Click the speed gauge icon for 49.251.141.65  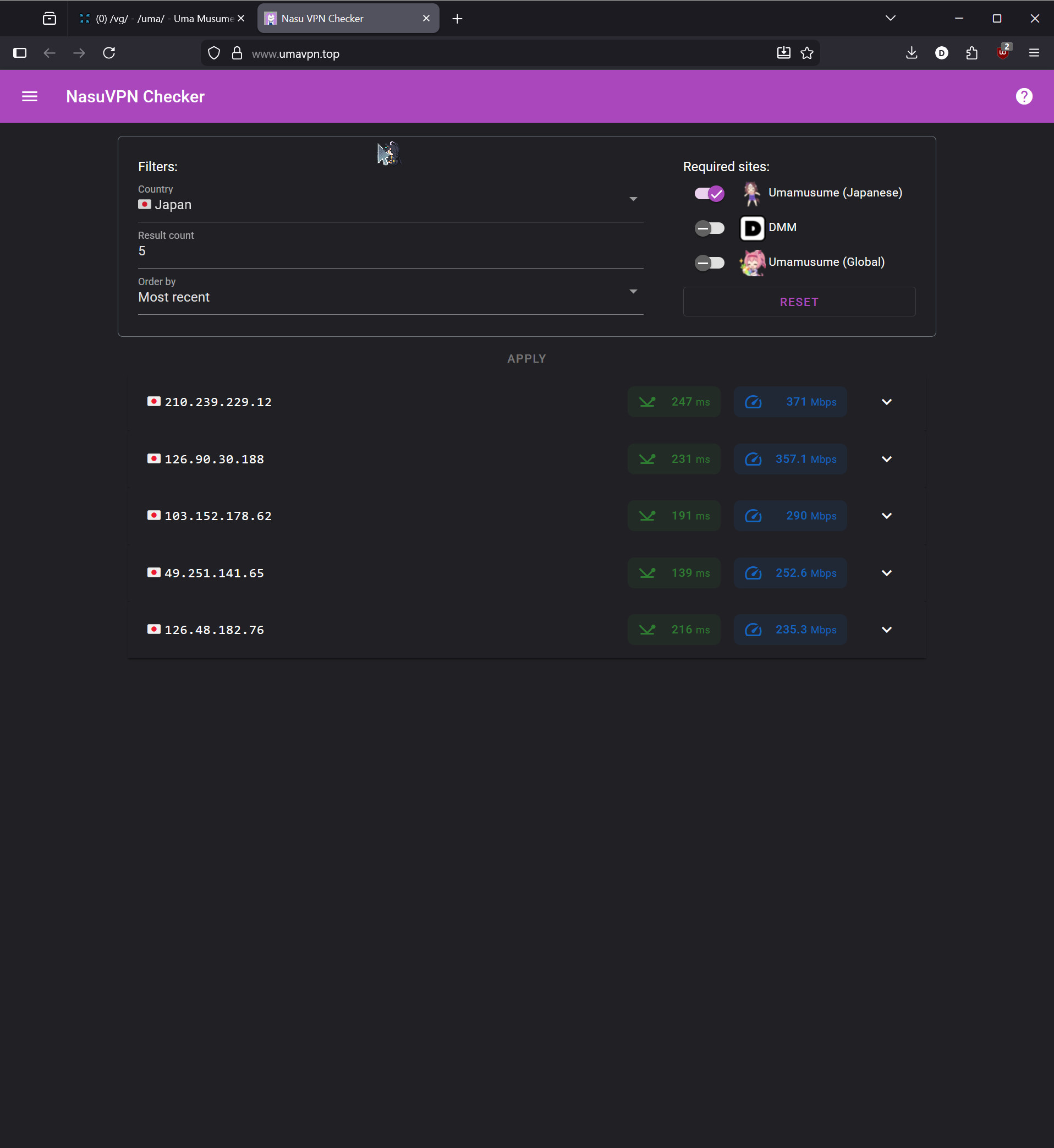coord(753,573)
